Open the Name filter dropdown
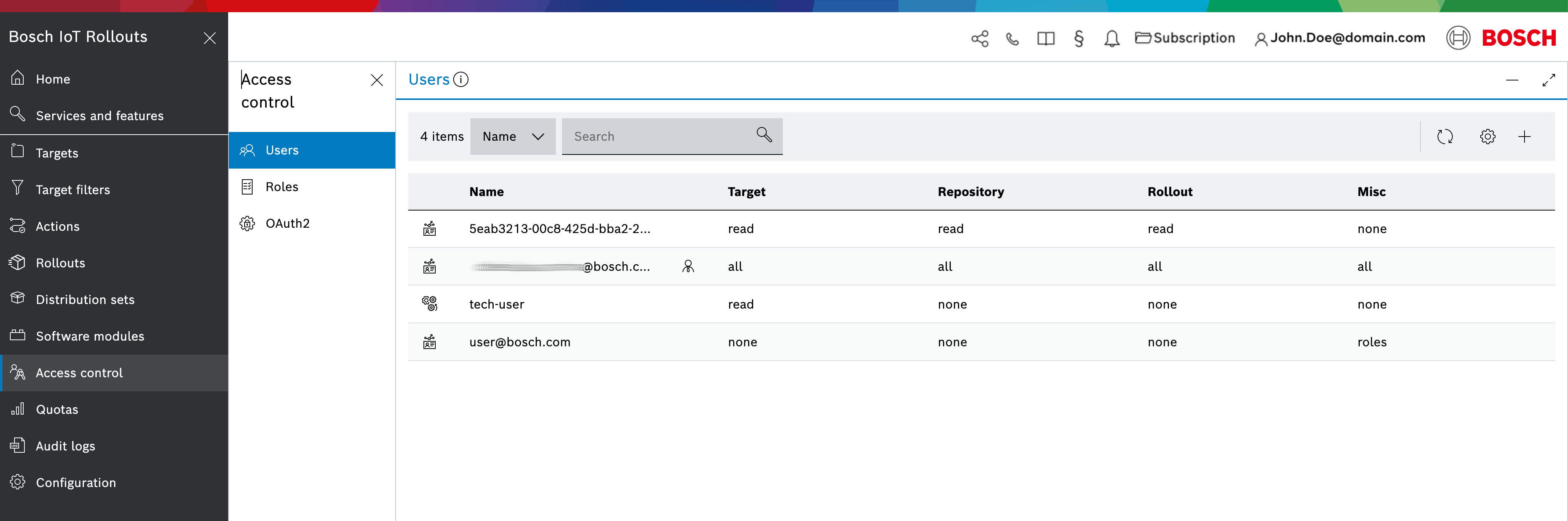The width and height of the screenshot is (1568, 521). 512,136
